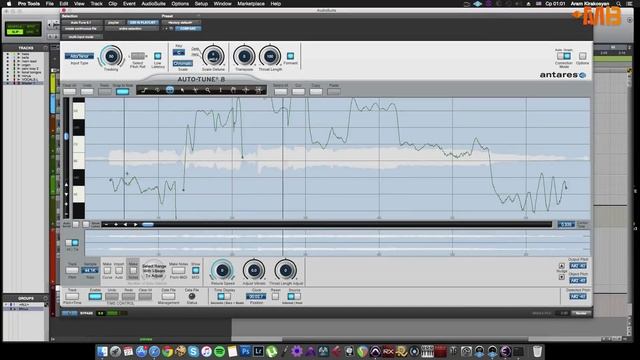
Task: Open Safari from the dock
Action: click(x=154, y=351)
